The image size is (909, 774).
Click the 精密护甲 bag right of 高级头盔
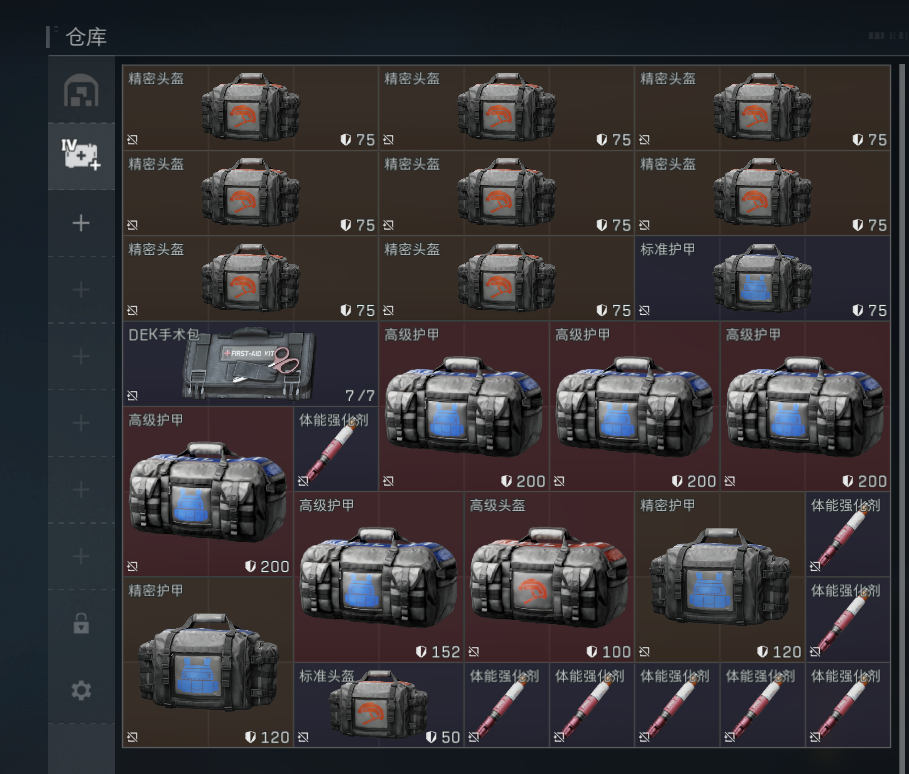pos(720,577)
